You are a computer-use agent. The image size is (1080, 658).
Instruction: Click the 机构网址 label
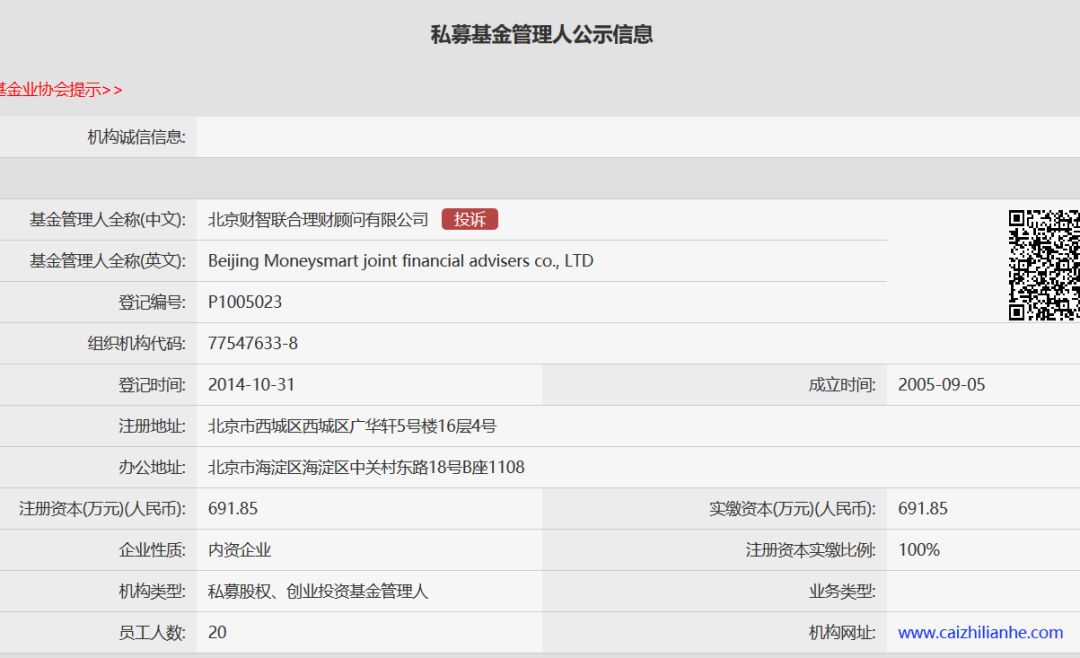coord(842,633)
